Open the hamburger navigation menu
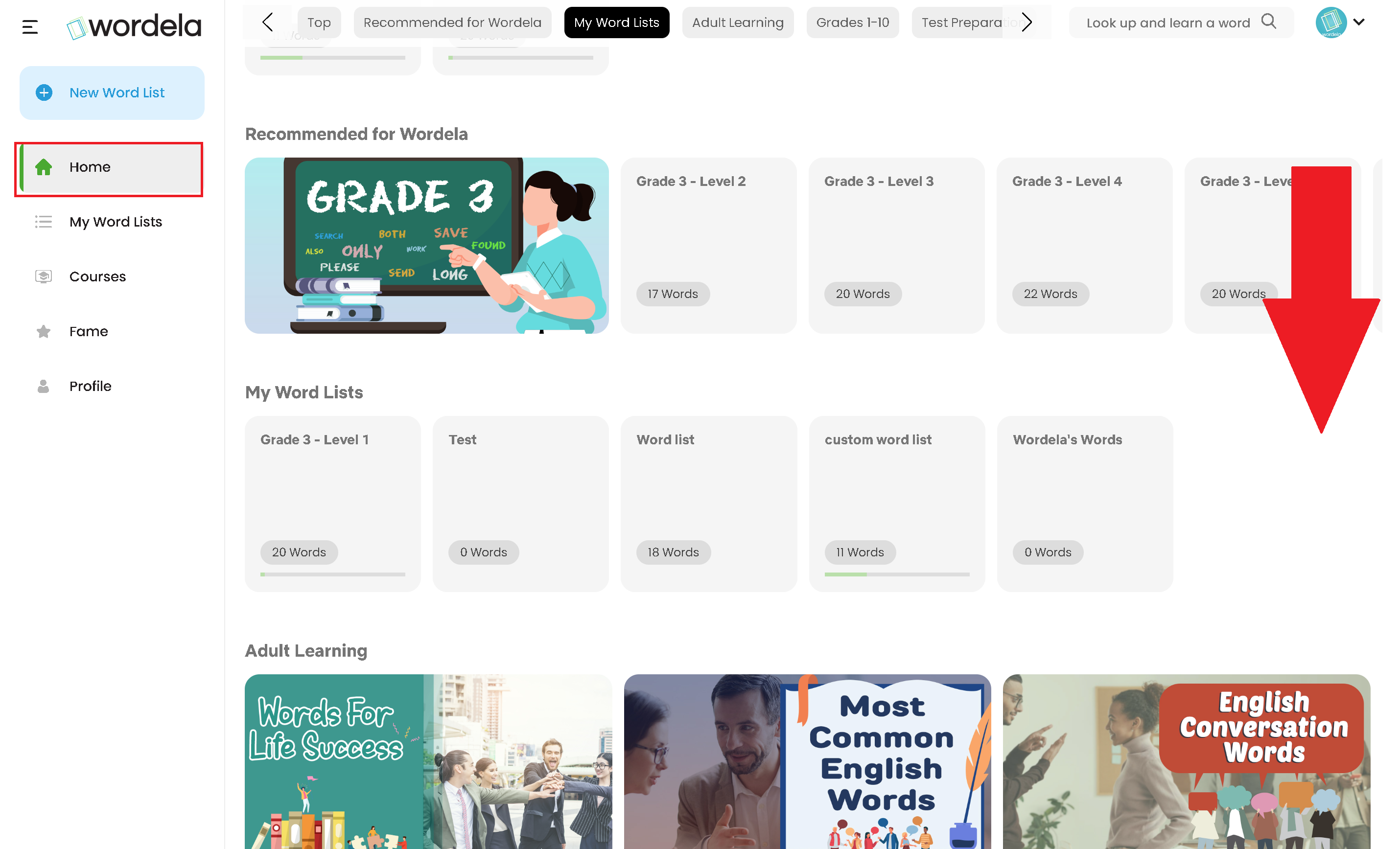 pyautogui.click(x=29, y=26)
